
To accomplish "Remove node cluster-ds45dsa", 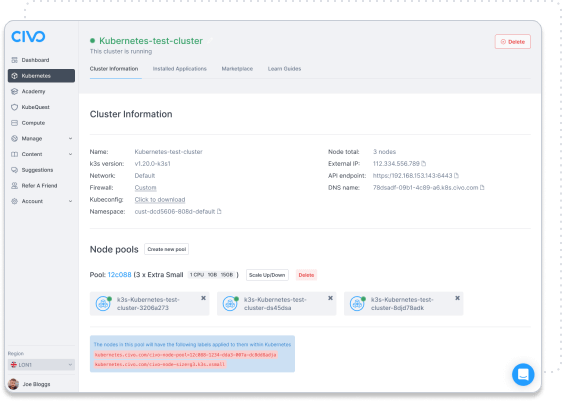I will coord(330,298).
